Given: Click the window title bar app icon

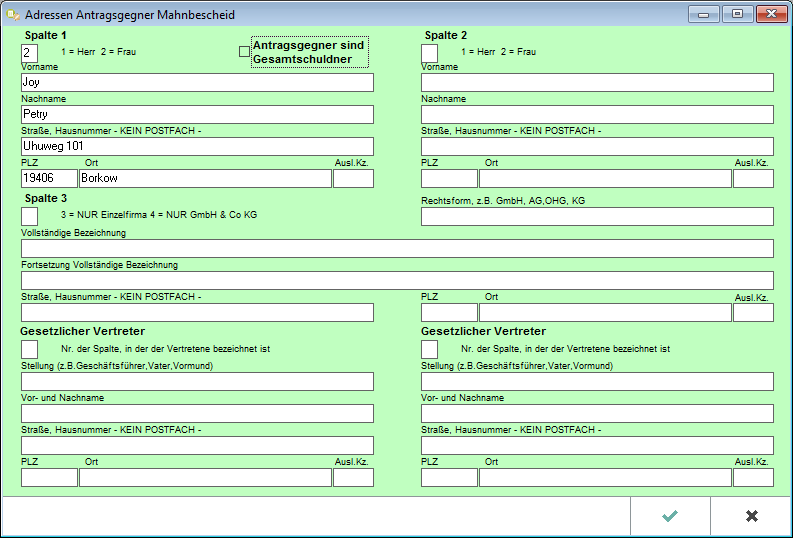Looking at the screenshot, I should pos(13,15).
